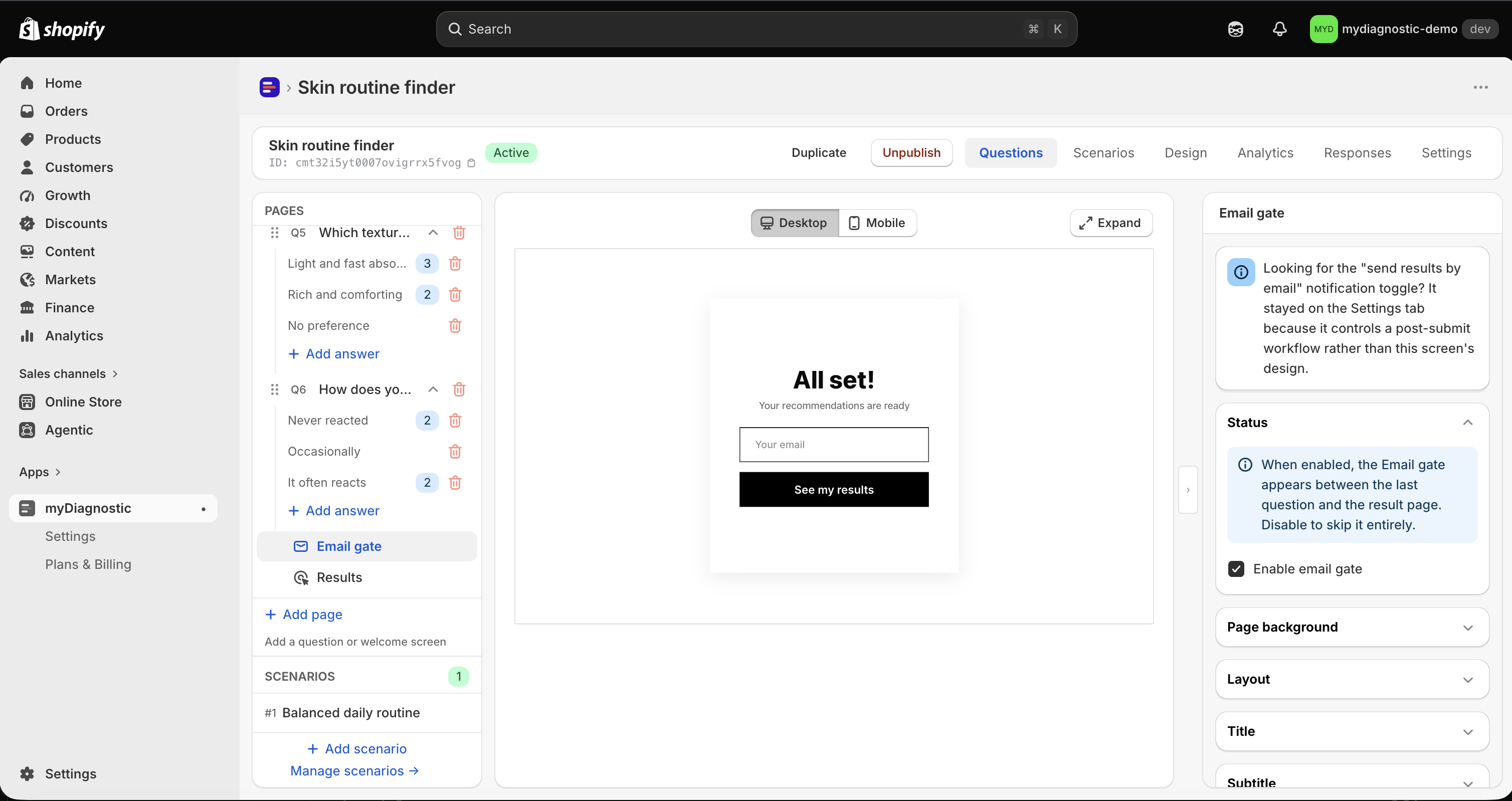Click the Unpublish button
The image size is (1512, 801).
[x=911, y=152]
